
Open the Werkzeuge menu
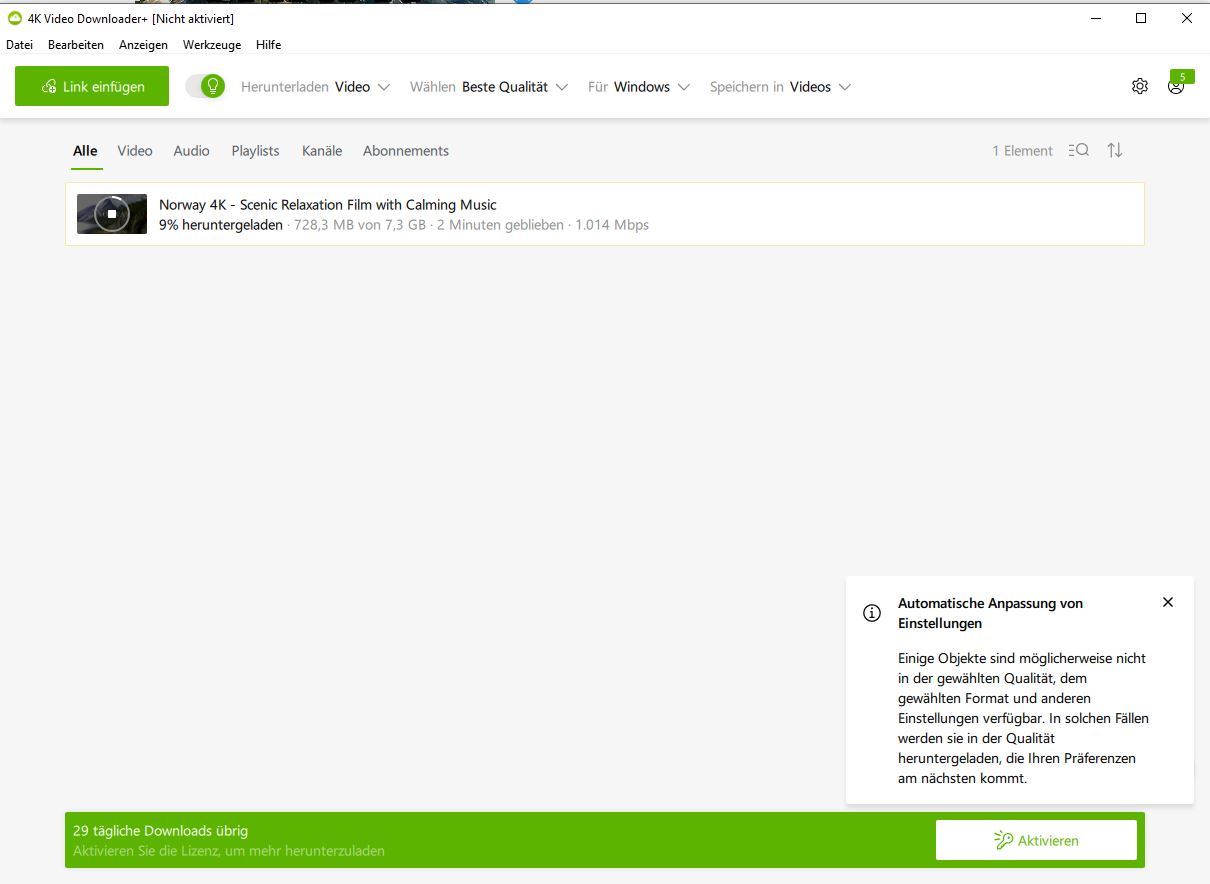[212, 45]
